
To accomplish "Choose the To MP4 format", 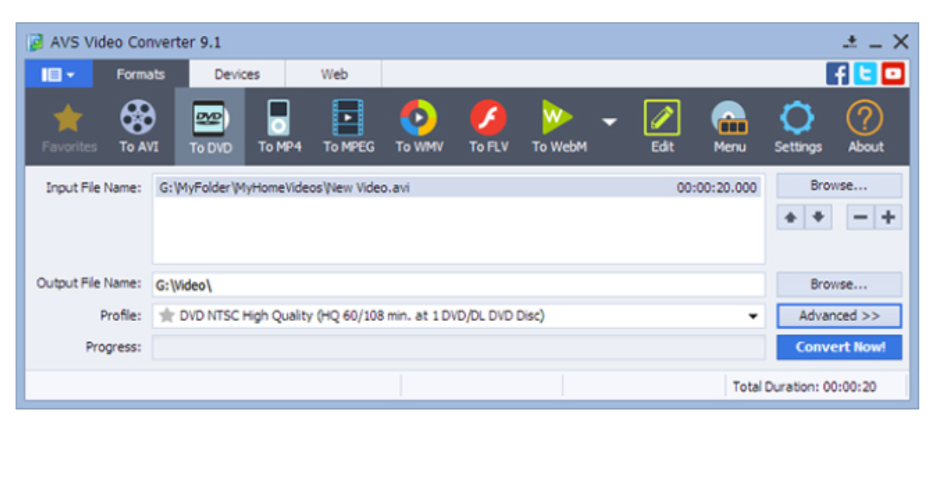I will tap(279, 127).
